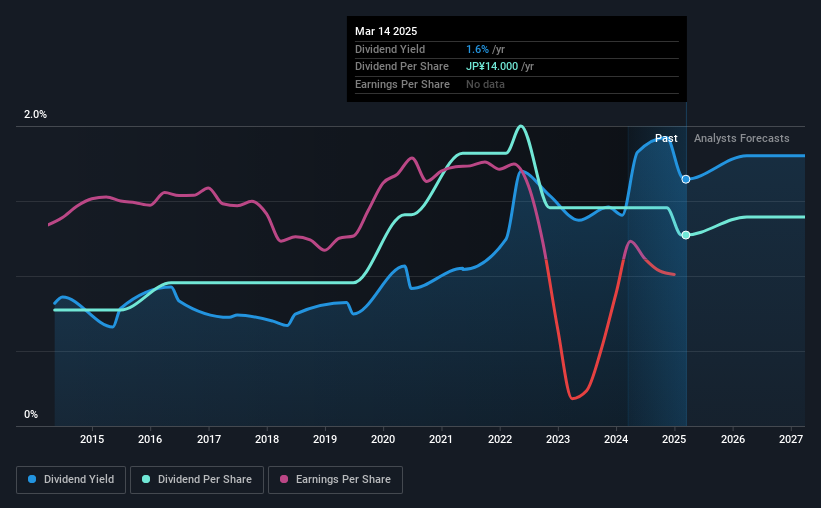821x508 pixels.
Task: Click the 2018 x-axis label
Action: 267,439
